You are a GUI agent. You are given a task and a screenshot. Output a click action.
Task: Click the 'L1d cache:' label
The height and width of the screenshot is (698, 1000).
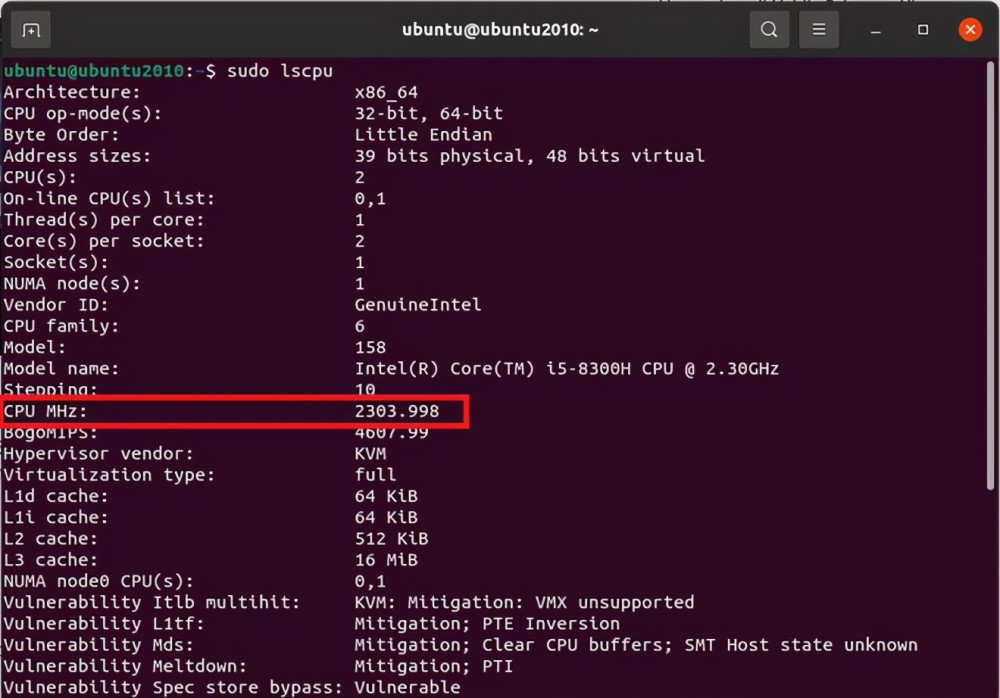click(56, 496)
